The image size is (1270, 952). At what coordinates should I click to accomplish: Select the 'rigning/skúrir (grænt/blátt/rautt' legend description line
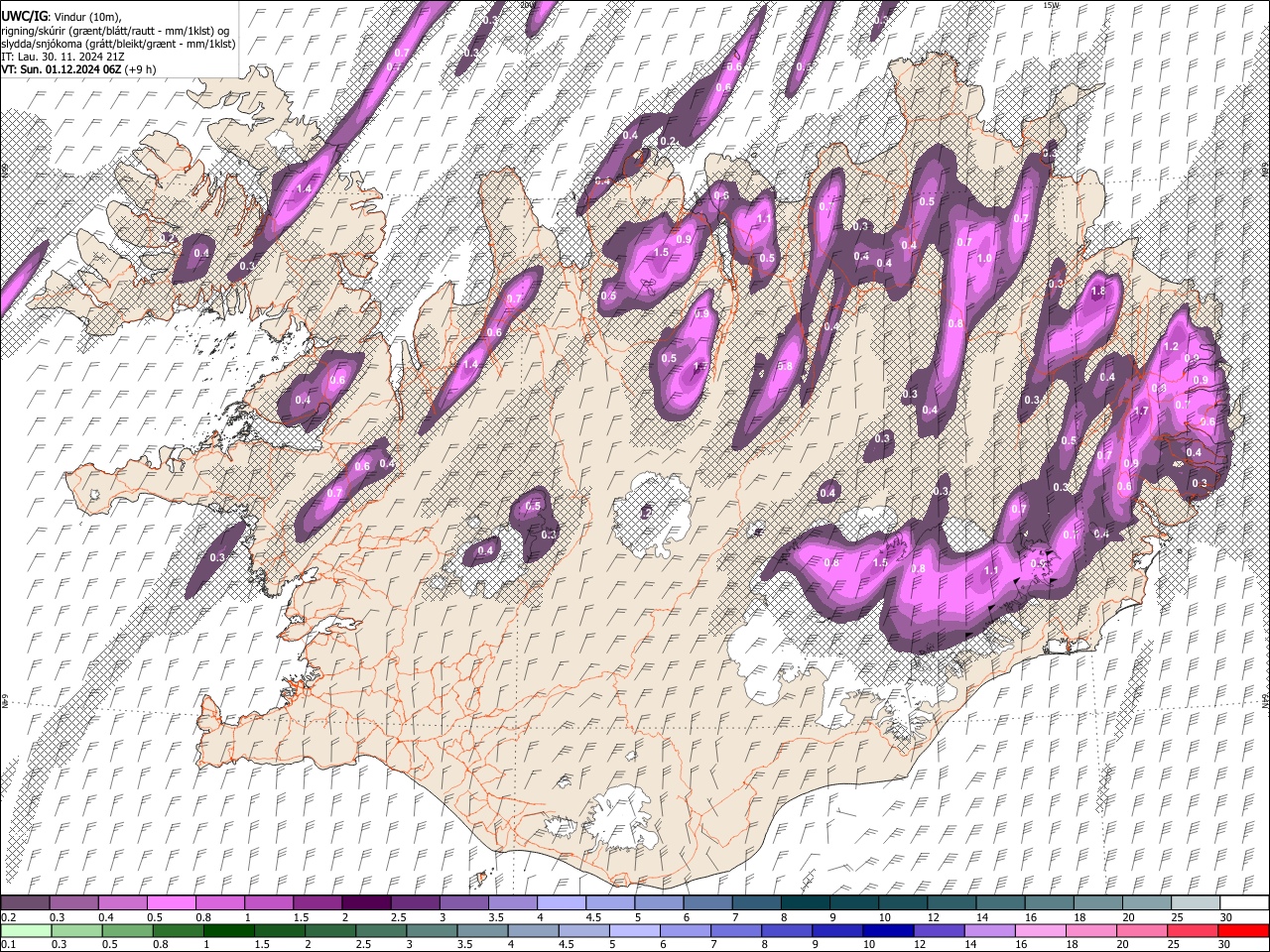pos(114,31)
